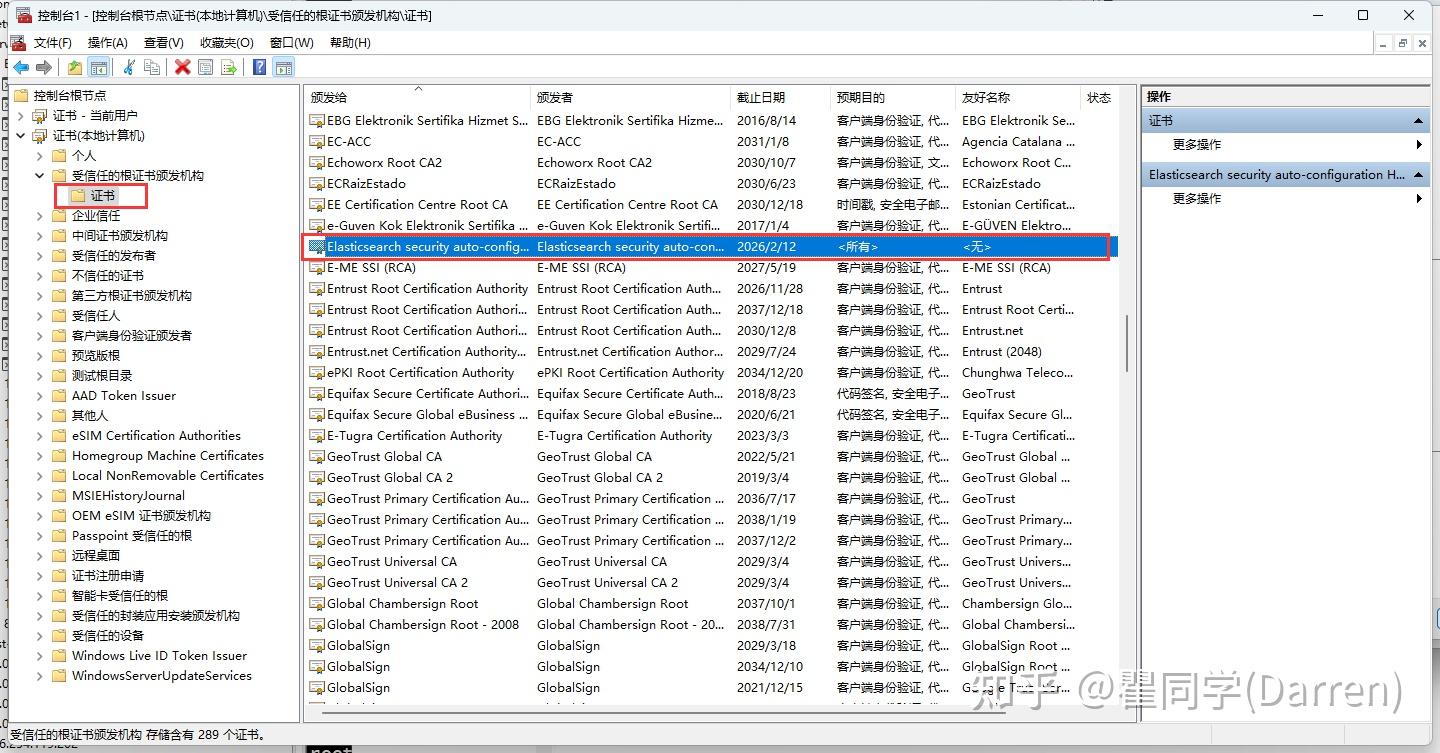Open Properties using the properties toolbar icon

point(206,66)
